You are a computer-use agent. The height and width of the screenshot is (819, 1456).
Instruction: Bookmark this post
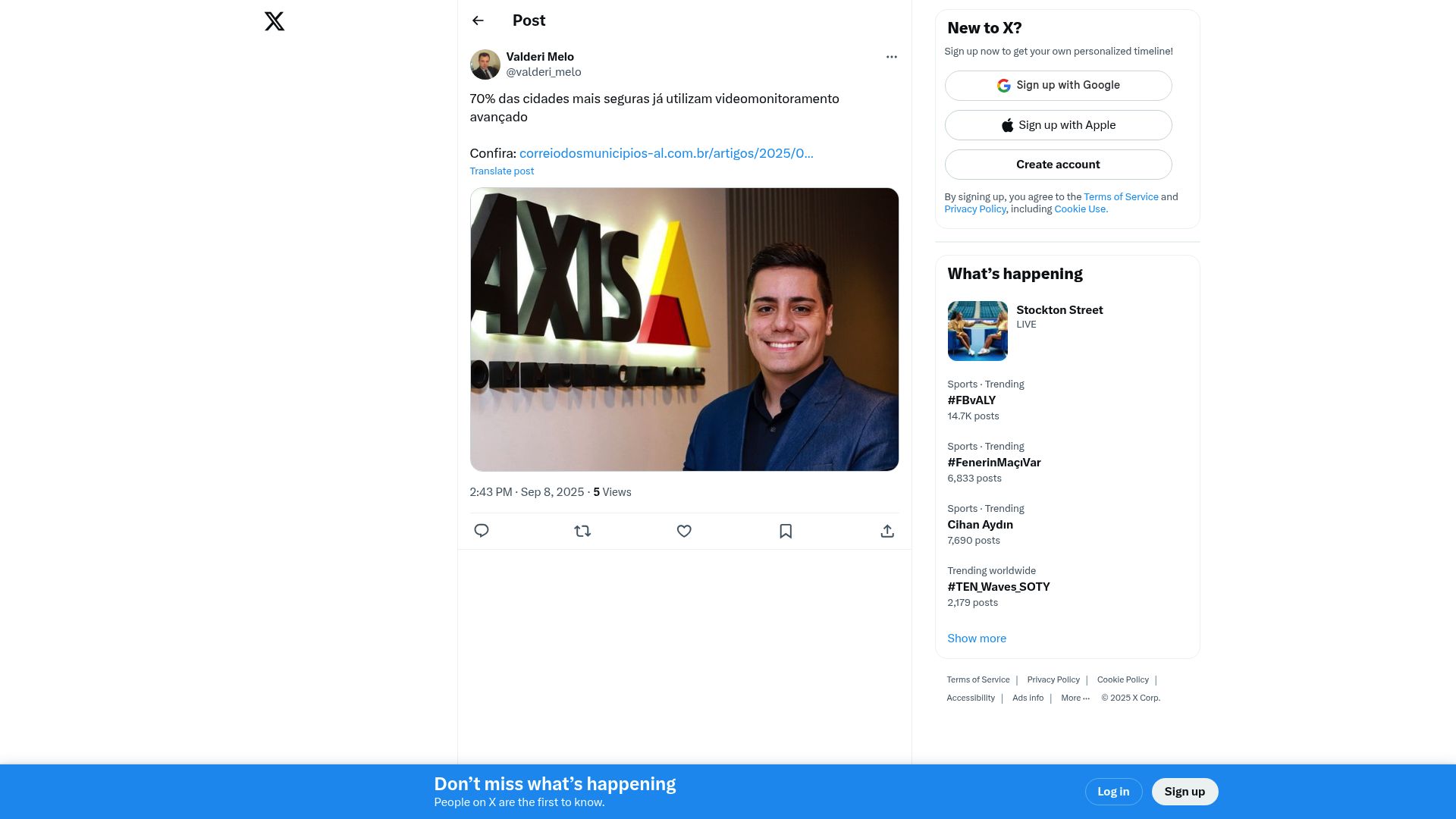click(x=786, y=531)
